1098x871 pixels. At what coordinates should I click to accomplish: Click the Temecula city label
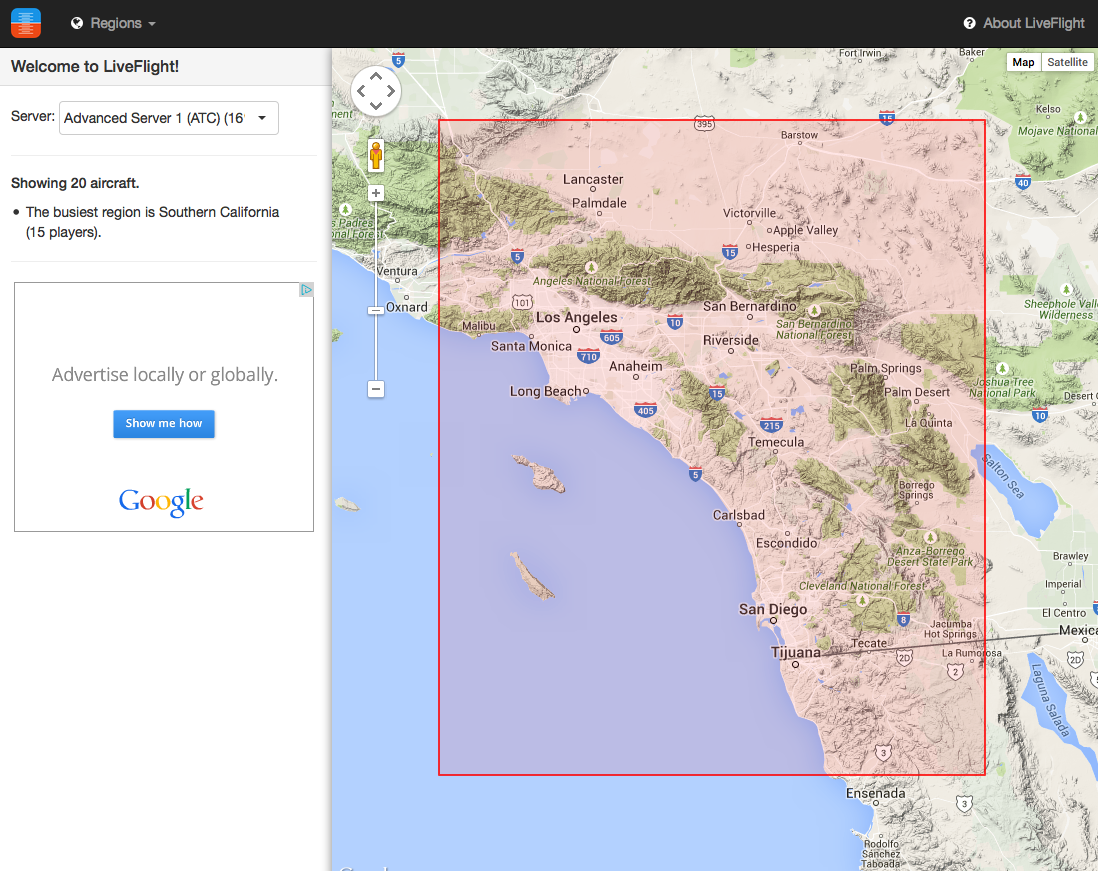point(776,442)
